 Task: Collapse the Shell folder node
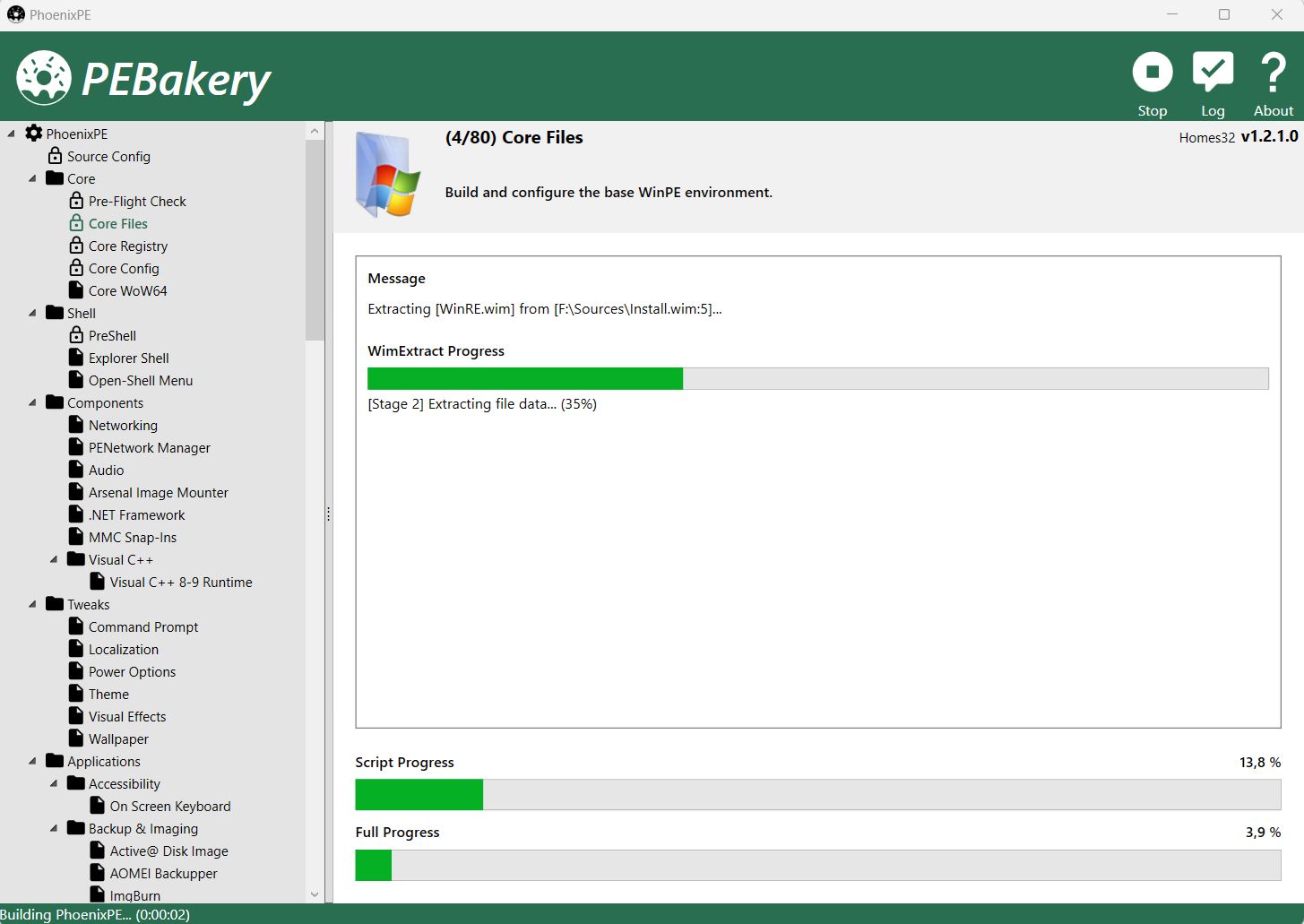point(33,313)
